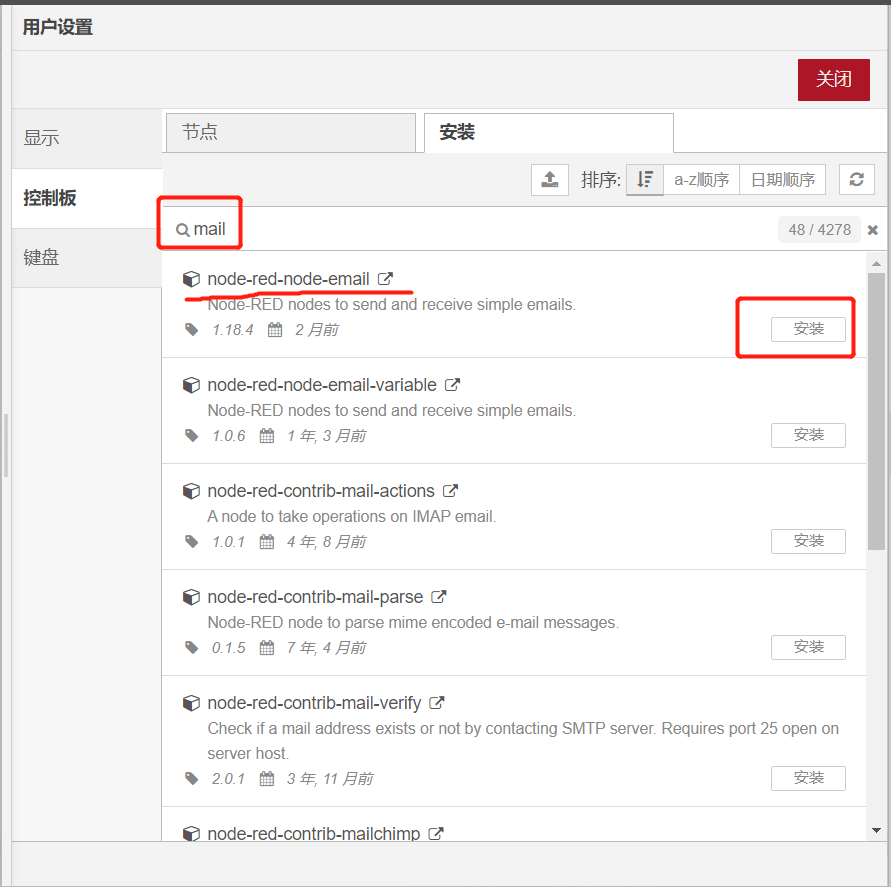Open node-red-contrib-mail-parse external link icon
The height and width of the screenshot is (887, 891).
tap(439, 597)
